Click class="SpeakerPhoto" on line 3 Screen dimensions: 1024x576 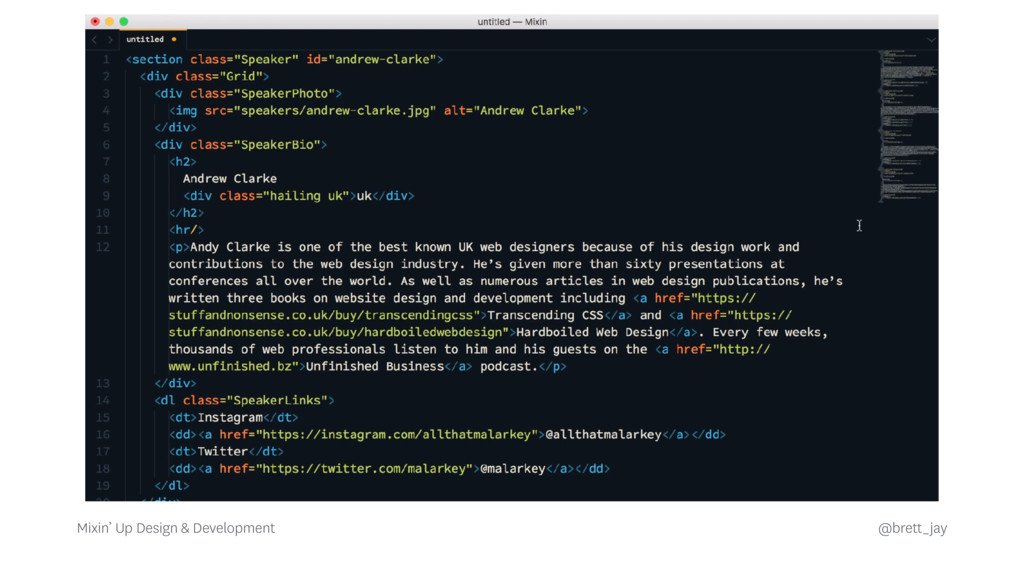pyautogui.click(x=262, y=93)
